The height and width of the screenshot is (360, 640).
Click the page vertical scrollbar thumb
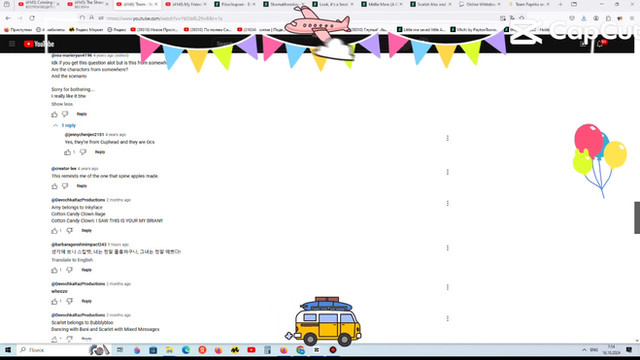637,218
